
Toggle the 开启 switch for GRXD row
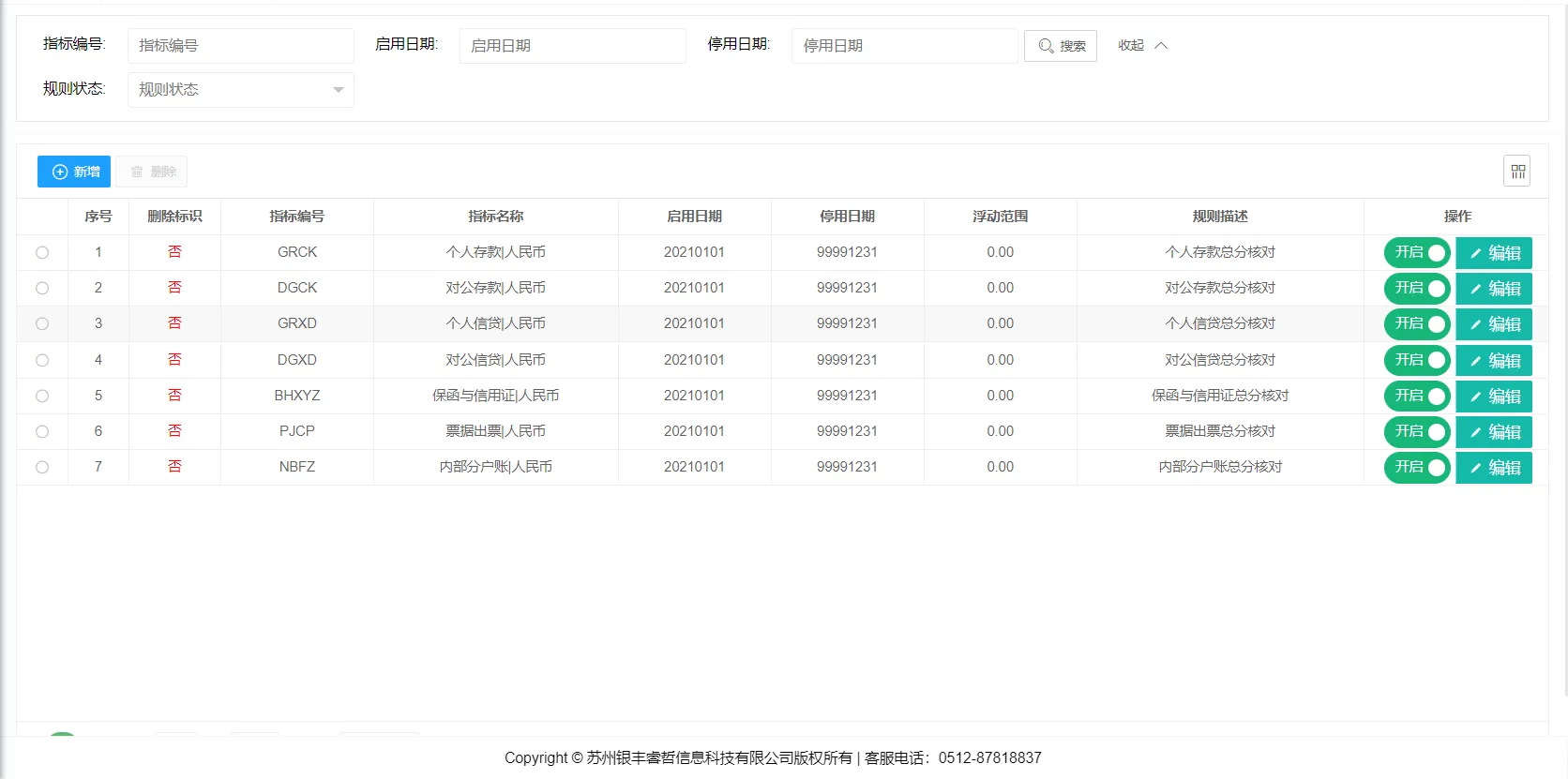[1417, 324]
